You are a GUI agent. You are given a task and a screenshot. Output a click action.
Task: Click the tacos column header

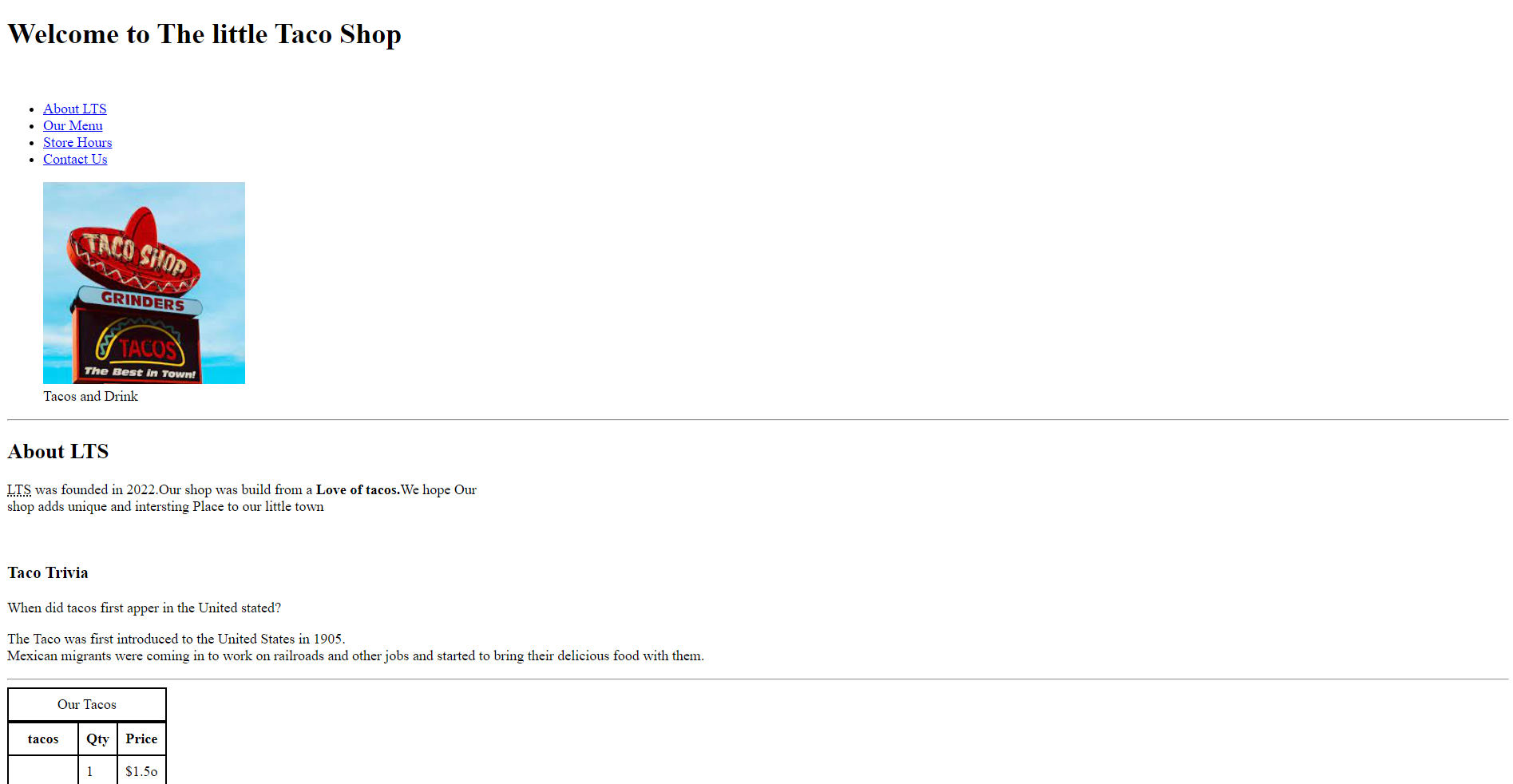click(x=43, y=738)
